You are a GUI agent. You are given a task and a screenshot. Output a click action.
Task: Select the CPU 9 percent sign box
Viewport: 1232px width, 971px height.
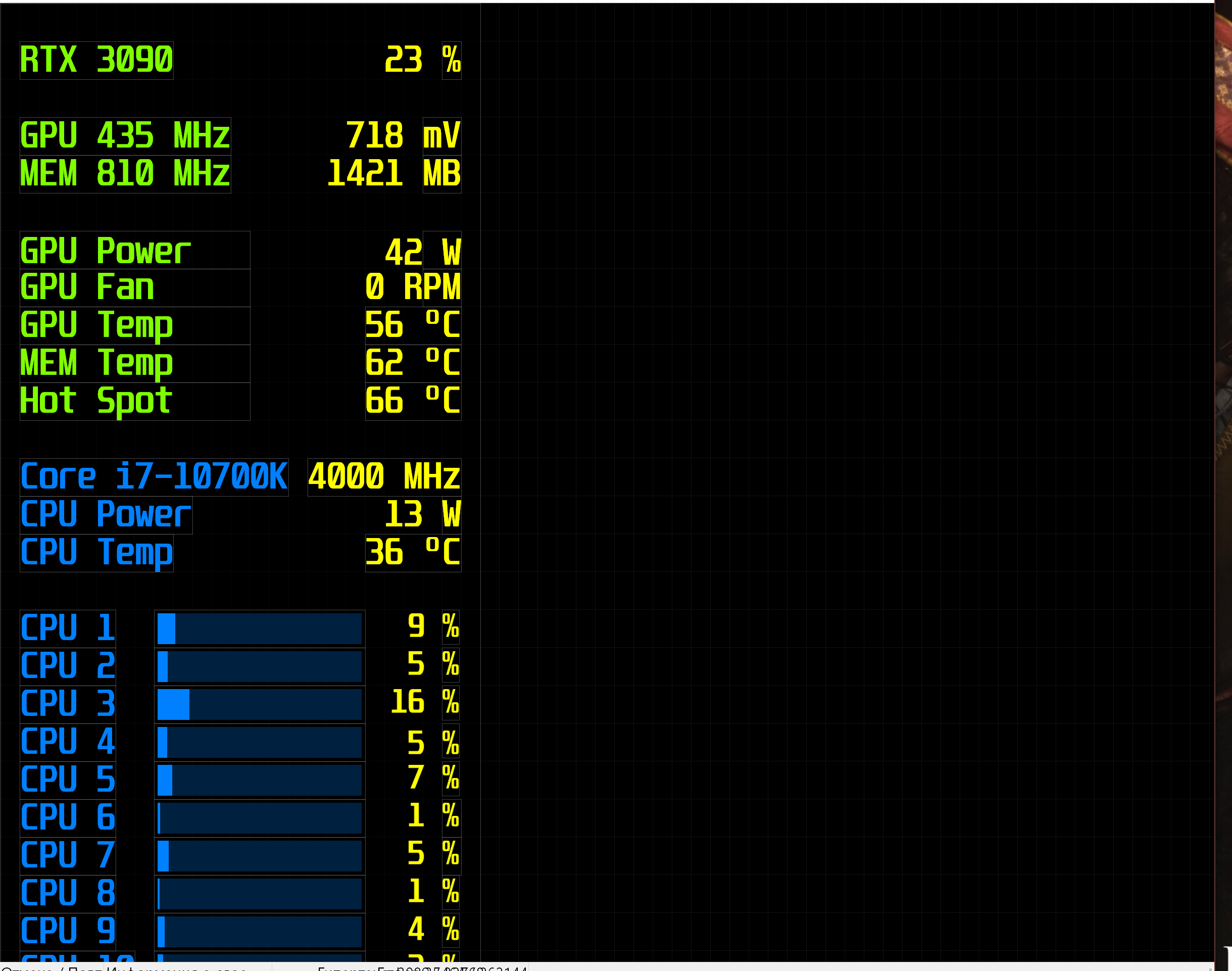click(451, 931)
